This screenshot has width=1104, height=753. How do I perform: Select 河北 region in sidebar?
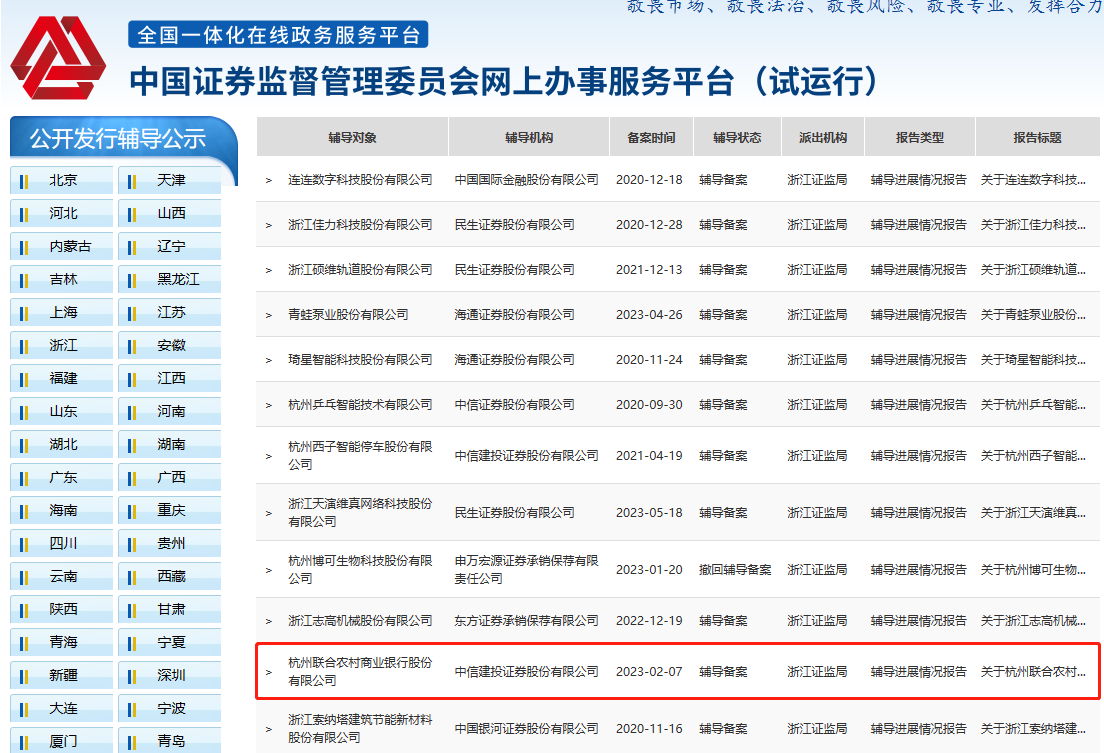[63, 213]
